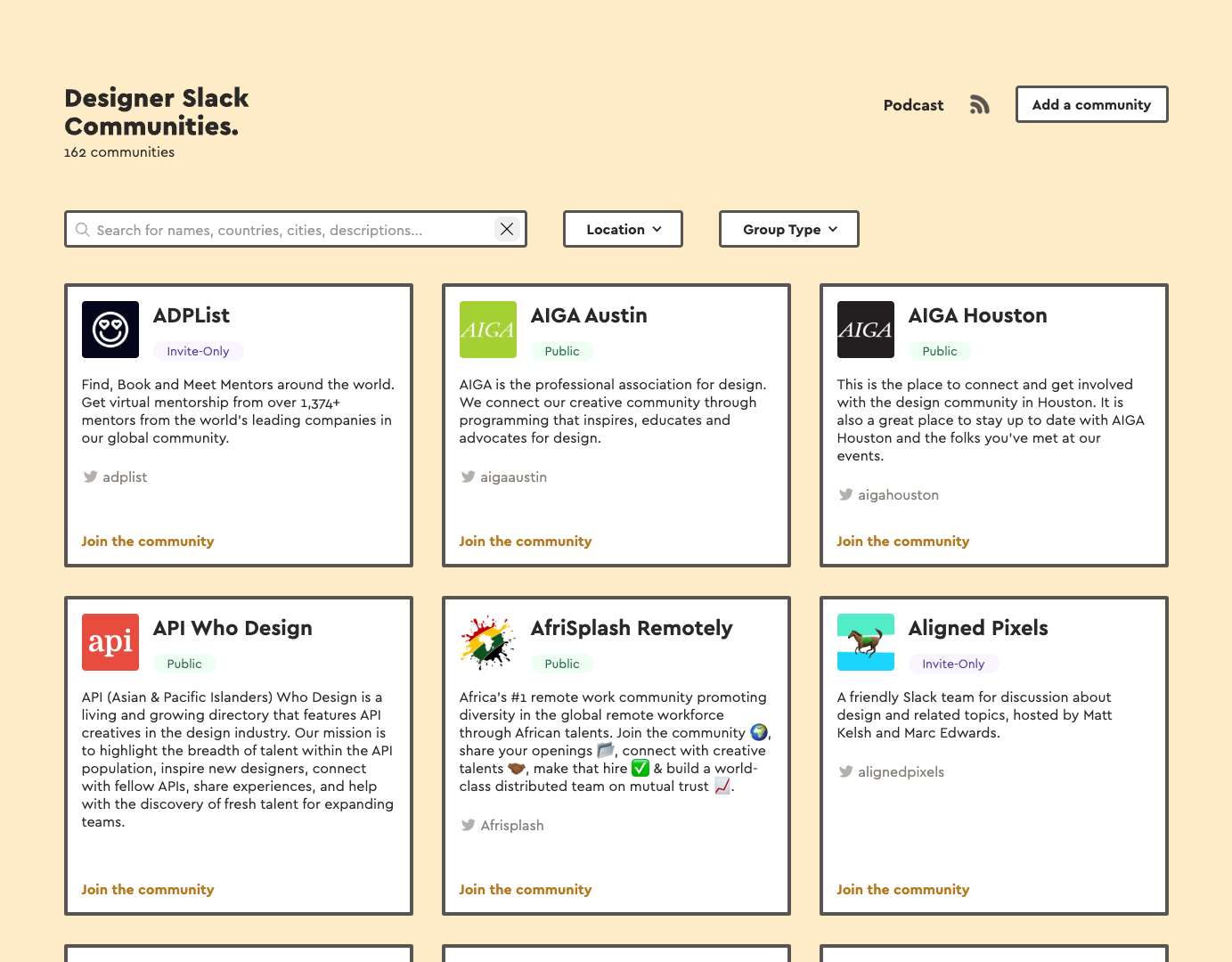Open the Podcast page
The height and width of the screenshot is (962, 1232).
[x=913, y=105]
